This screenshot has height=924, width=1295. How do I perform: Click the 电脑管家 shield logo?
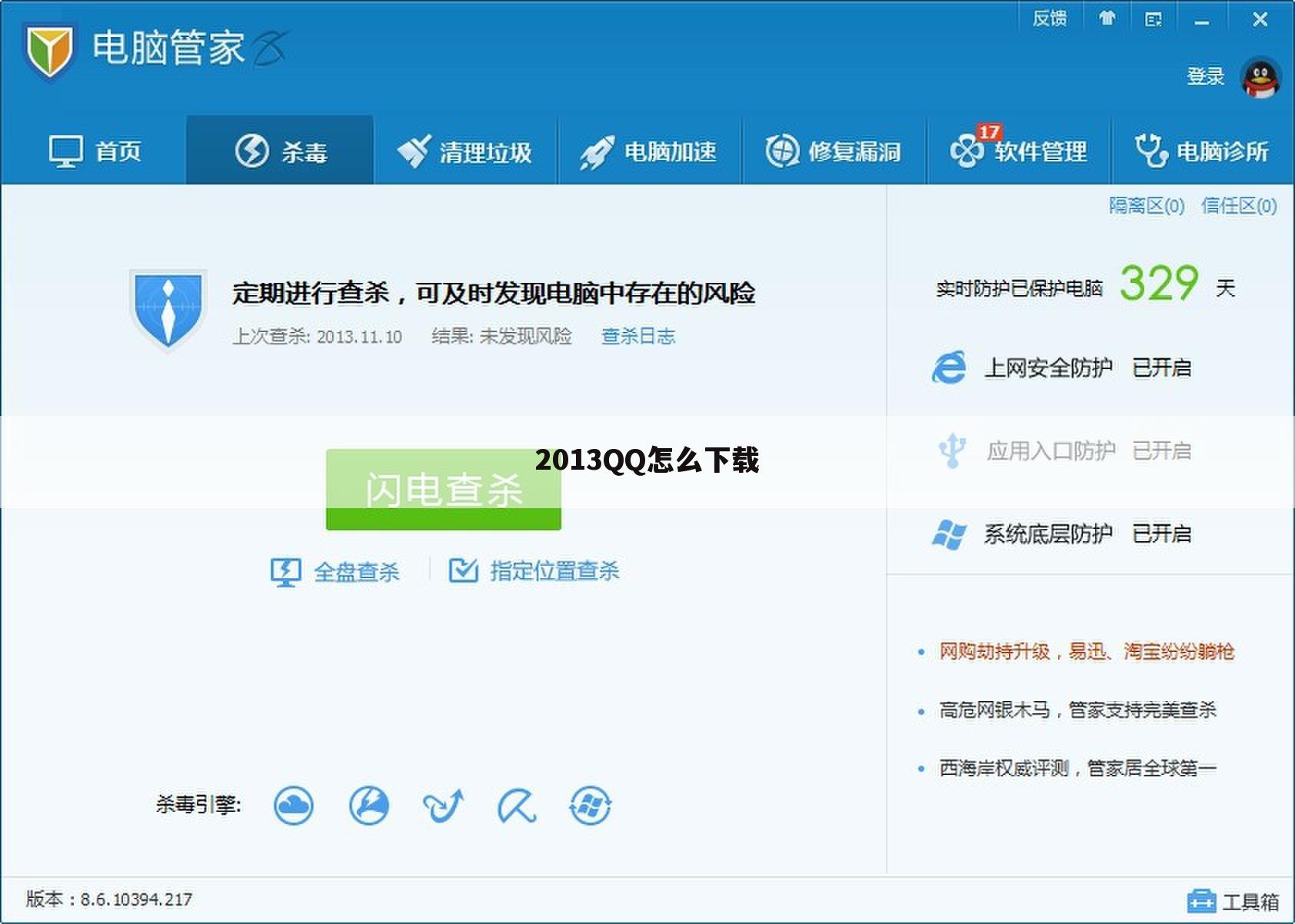(x=49, y=52)
